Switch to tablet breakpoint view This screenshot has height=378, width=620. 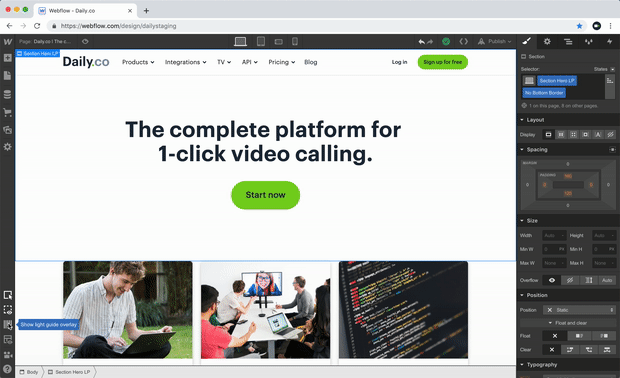261,41
